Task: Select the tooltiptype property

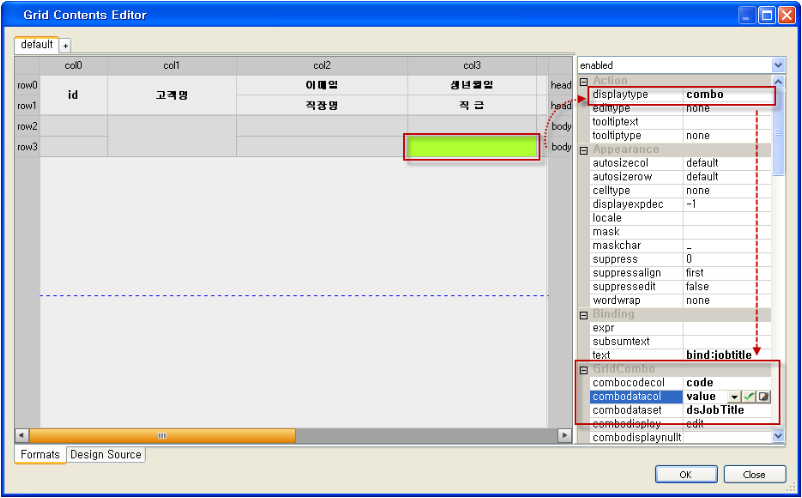Action: coord(680,136)
